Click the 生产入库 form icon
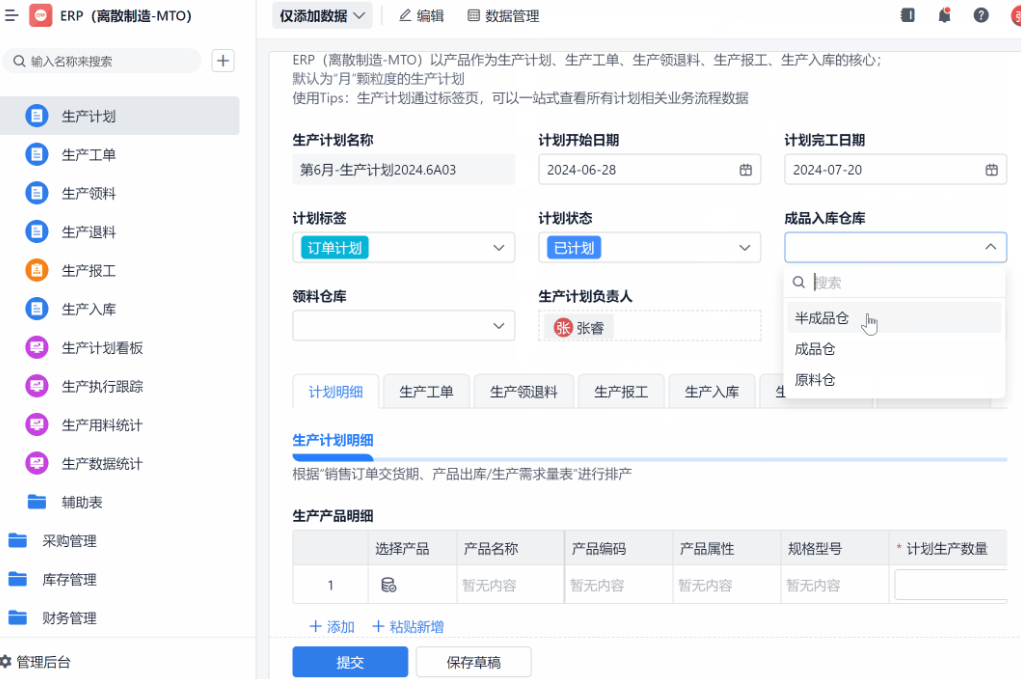 (36, 309)
